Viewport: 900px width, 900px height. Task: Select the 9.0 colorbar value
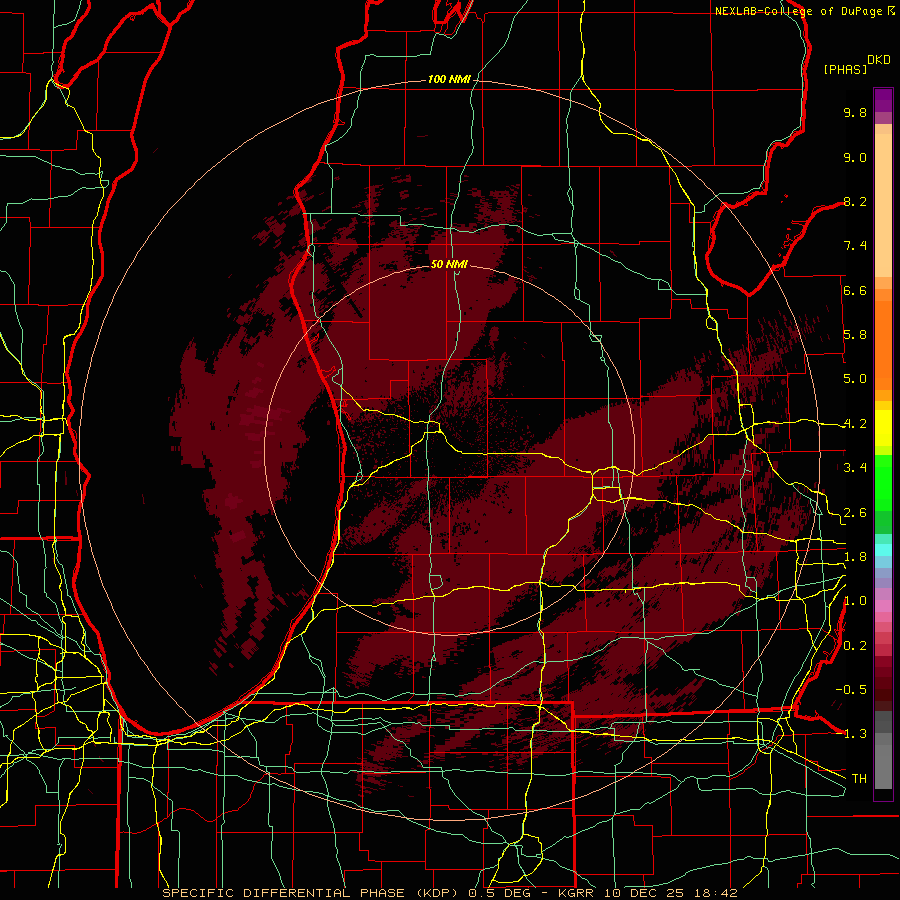tap(855, 157)
